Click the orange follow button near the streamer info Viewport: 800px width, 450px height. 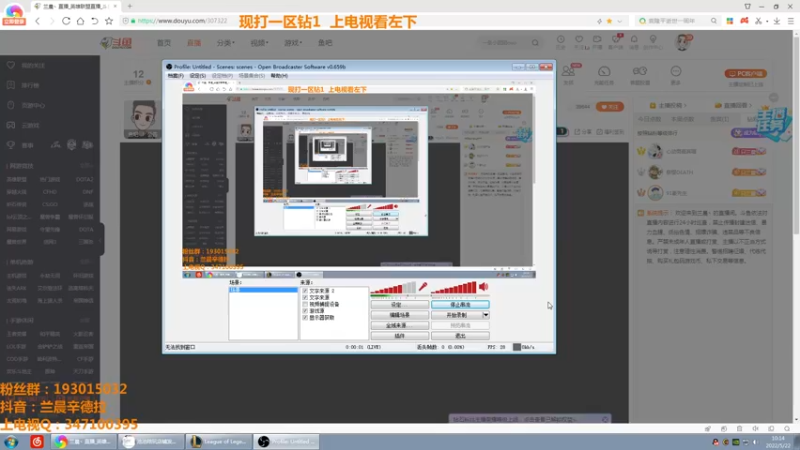tap(610, 107)
